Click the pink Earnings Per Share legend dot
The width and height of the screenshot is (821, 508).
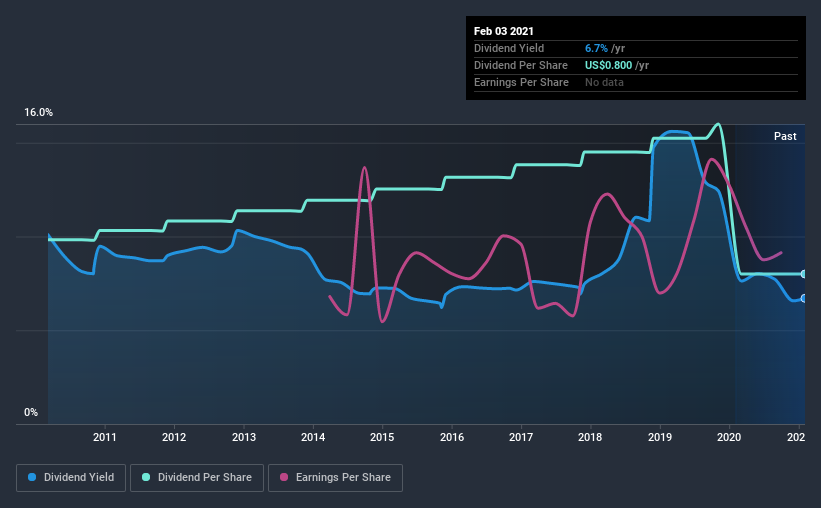tap(284, 477)
